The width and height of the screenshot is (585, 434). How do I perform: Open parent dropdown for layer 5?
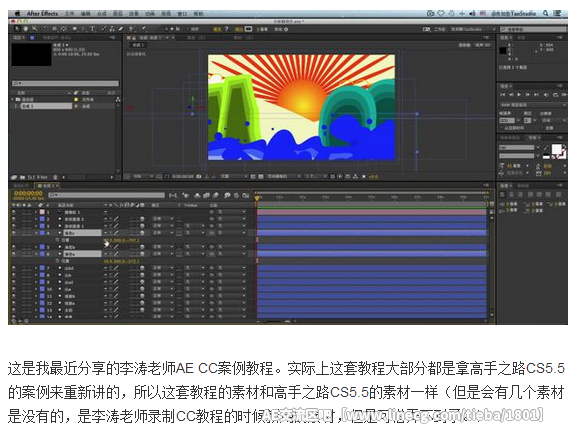tap(232, 247)
